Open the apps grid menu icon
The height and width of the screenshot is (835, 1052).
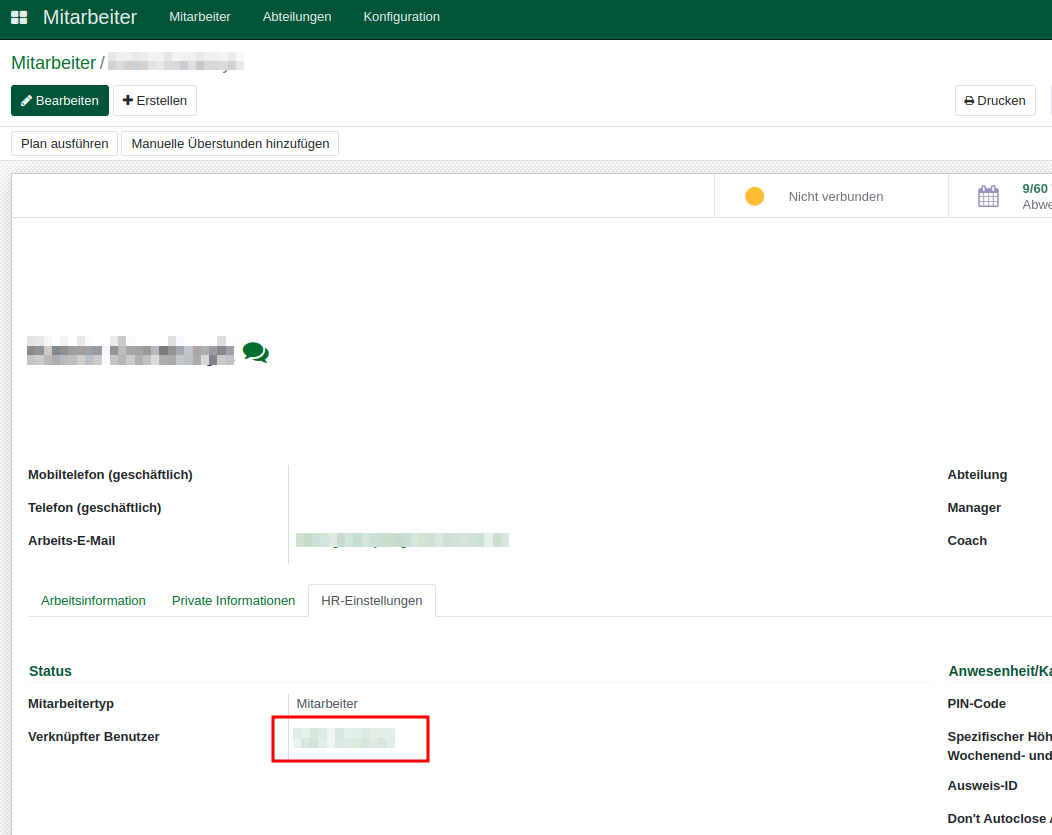click(x=19, y=17)
